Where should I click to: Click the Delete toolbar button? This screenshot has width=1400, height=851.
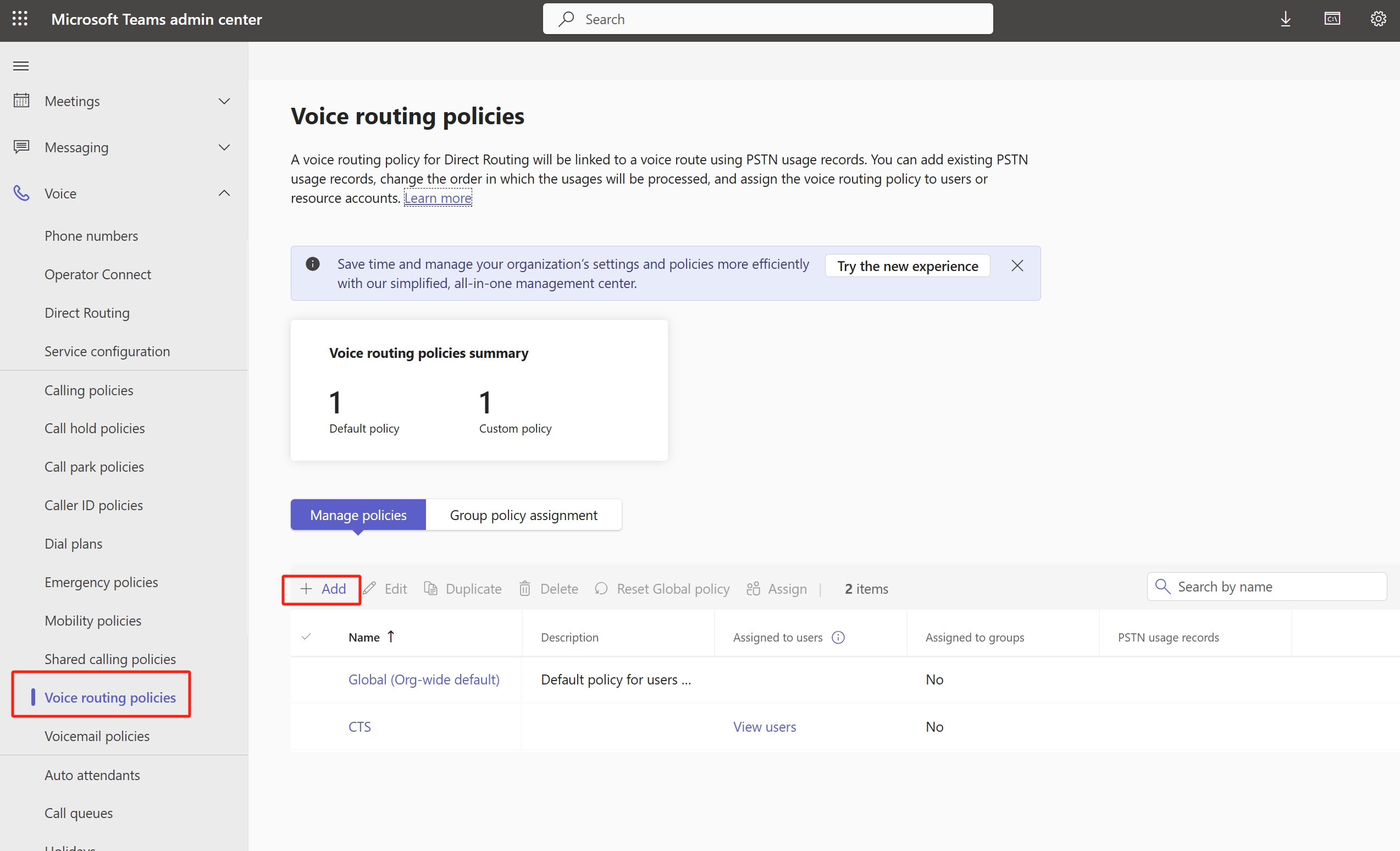tap(549, 589)
